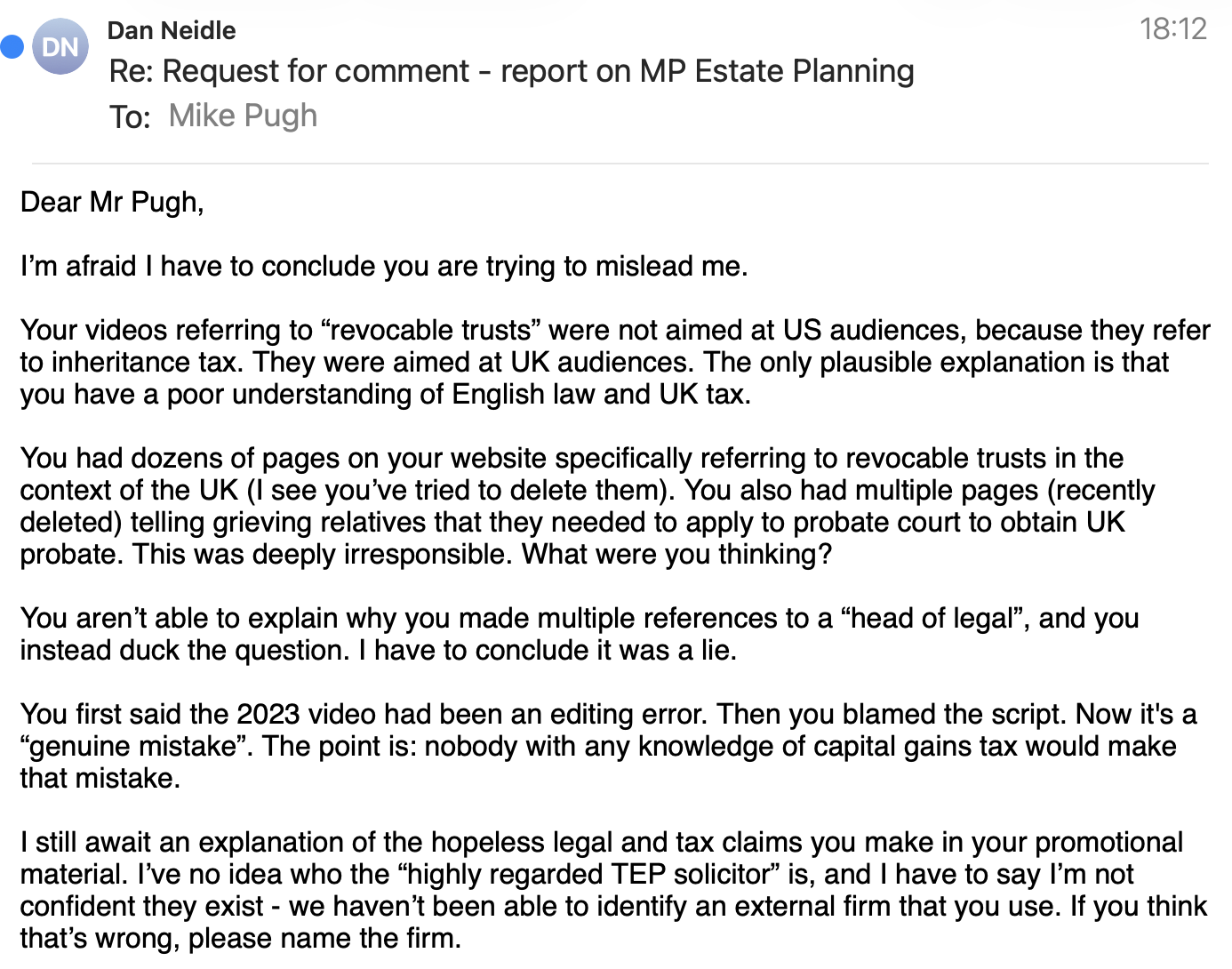
Task: Click the greeting line Dear Mr Pugh
Action: click(111, 202)
